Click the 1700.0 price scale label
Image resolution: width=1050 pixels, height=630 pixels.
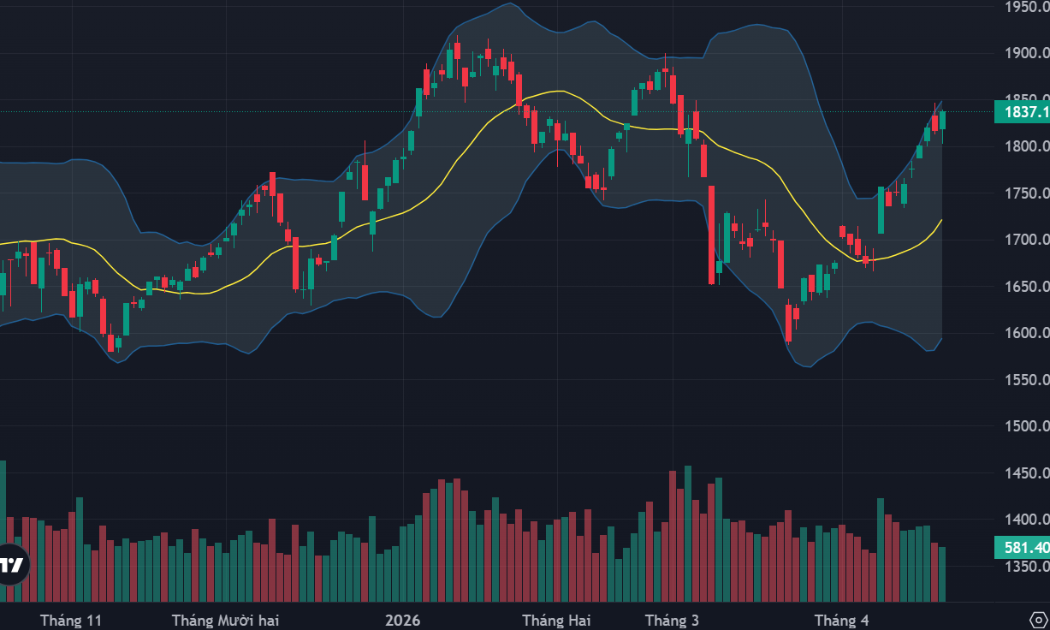click(1027, 239)
